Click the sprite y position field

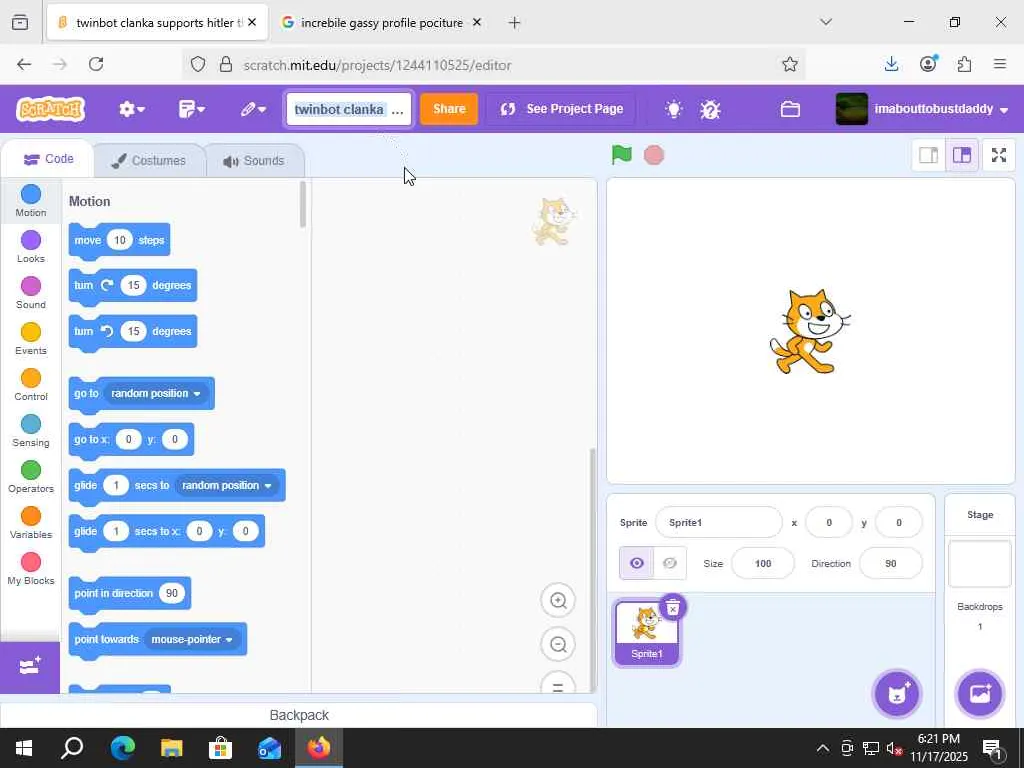click(x=899, y=522)
